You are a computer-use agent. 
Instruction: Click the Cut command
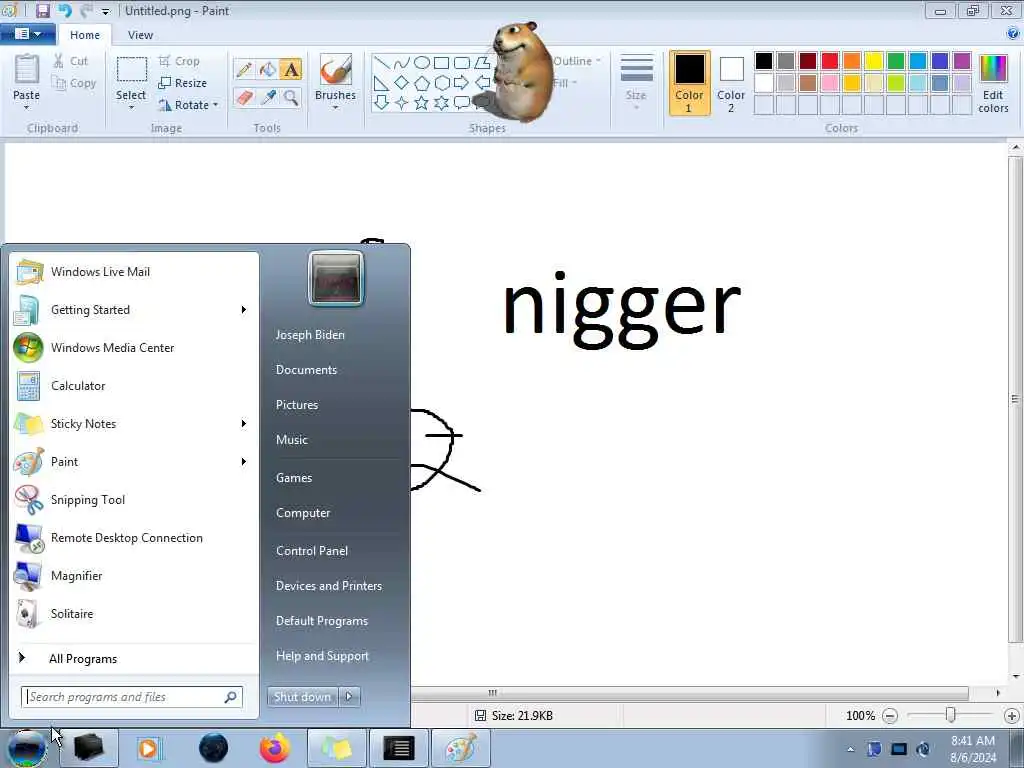[x=71, y=61]
